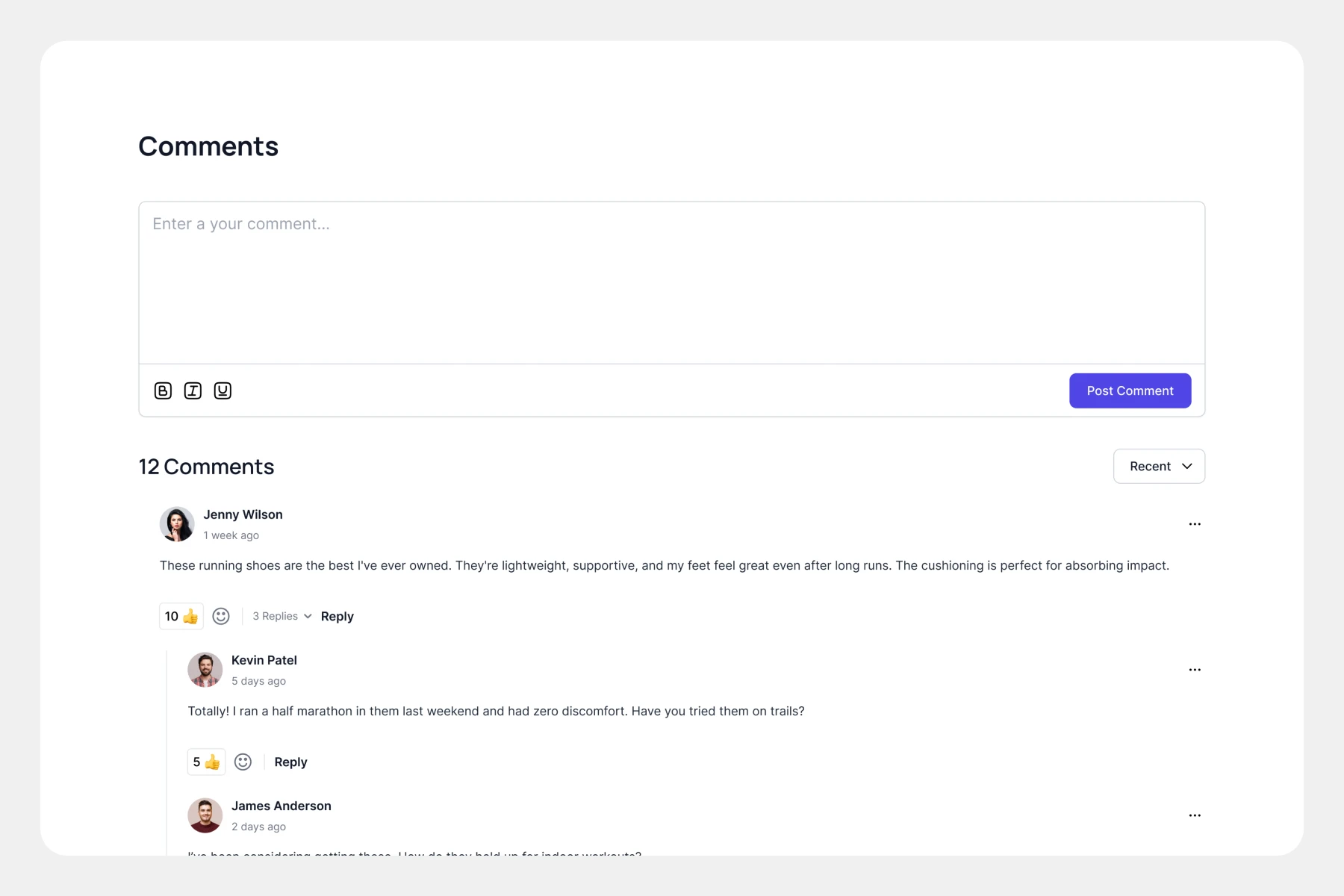This screenshot has width=1344, height=896.
Task: Click Post Comment button
Action: (x=1130, y=391)
